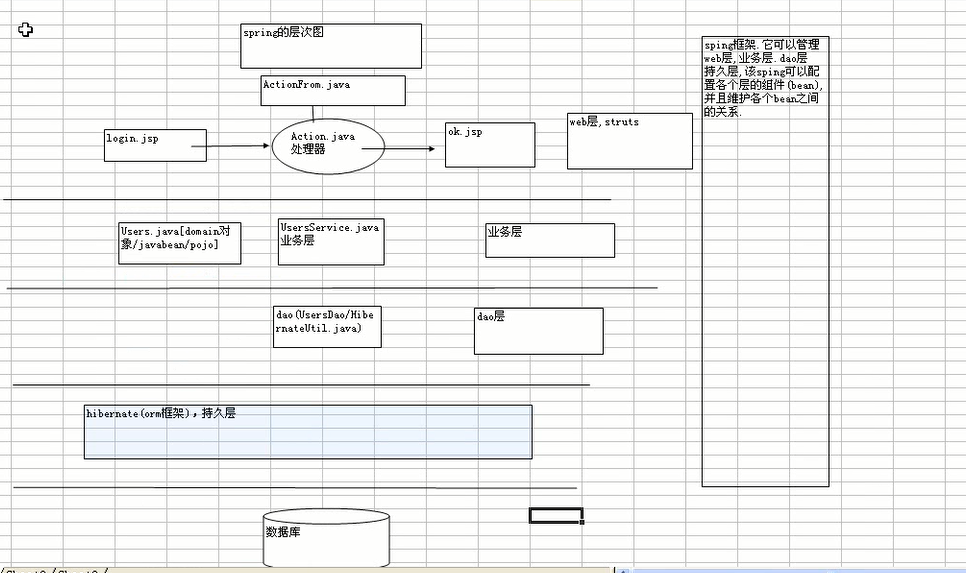This screenshot has width=966, height=573.
Task: Select the 'dao层' label box
Action: (x=539, y=331)
